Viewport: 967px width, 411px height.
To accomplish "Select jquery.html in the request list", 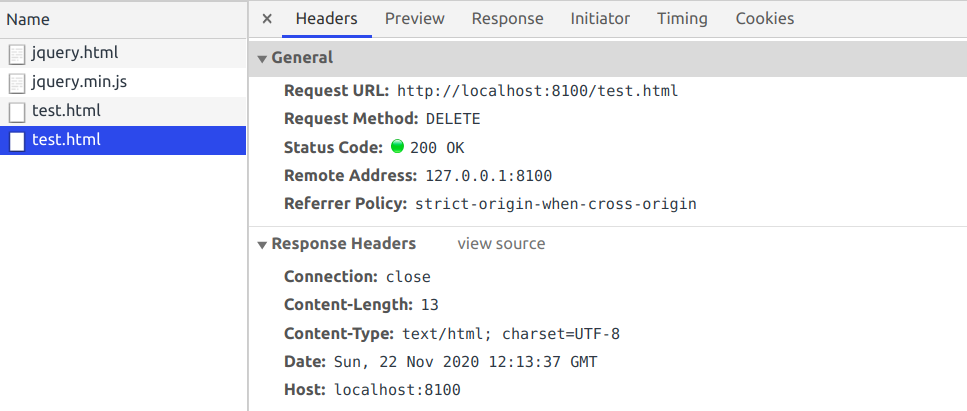I will (75, 54).
